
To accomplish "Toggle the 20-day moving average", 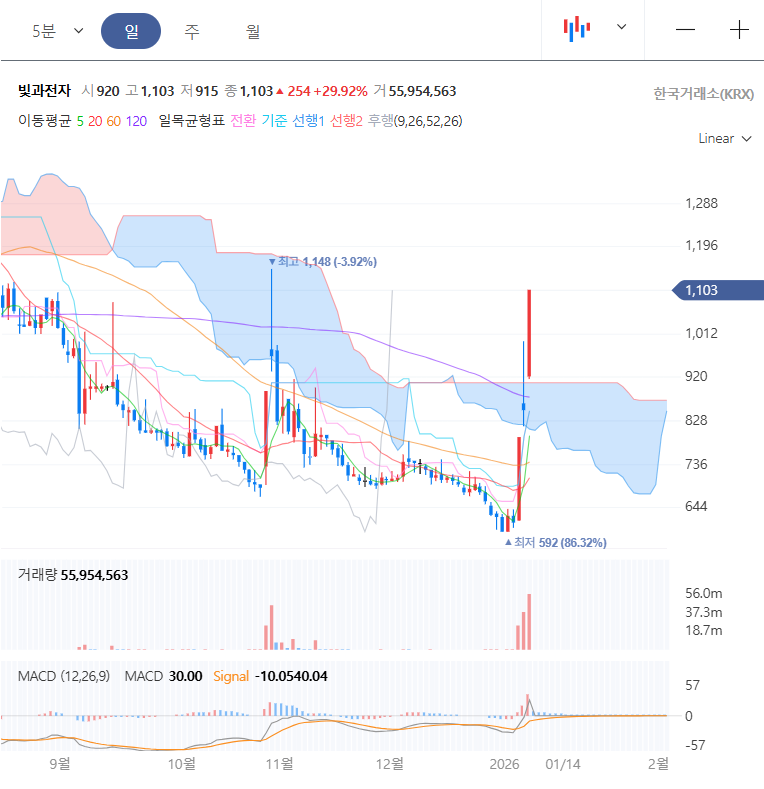I will [x=95, y=121].
